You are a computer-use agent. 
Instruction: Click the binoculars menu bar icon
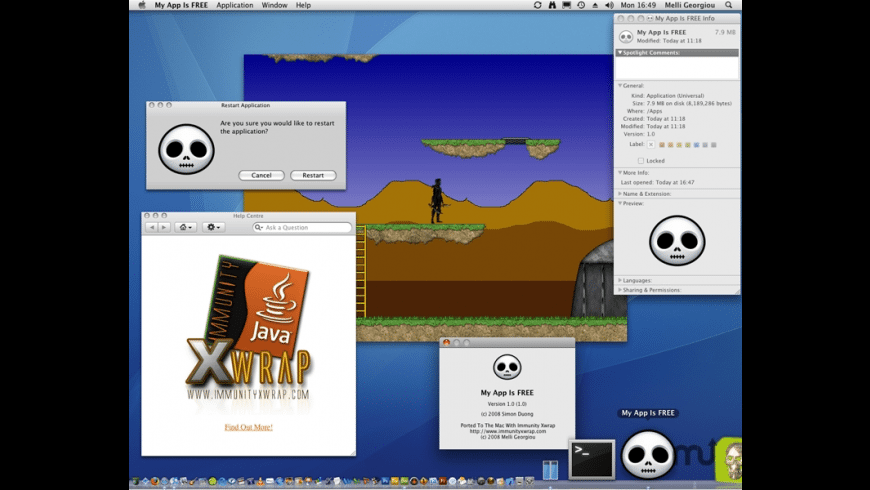point(552,5)
